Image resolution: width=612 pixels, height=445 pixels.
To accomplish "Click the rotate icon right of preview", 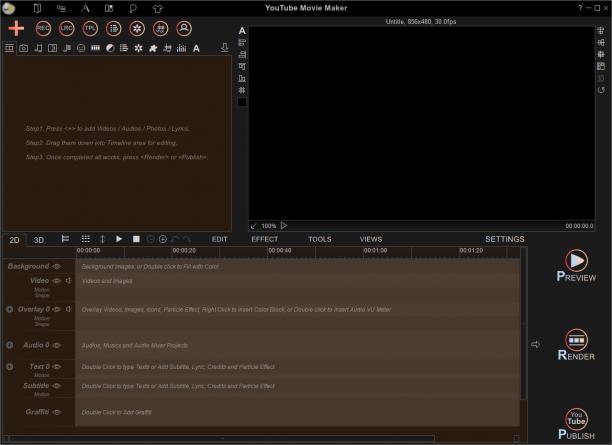I will (x=601, y=90).
